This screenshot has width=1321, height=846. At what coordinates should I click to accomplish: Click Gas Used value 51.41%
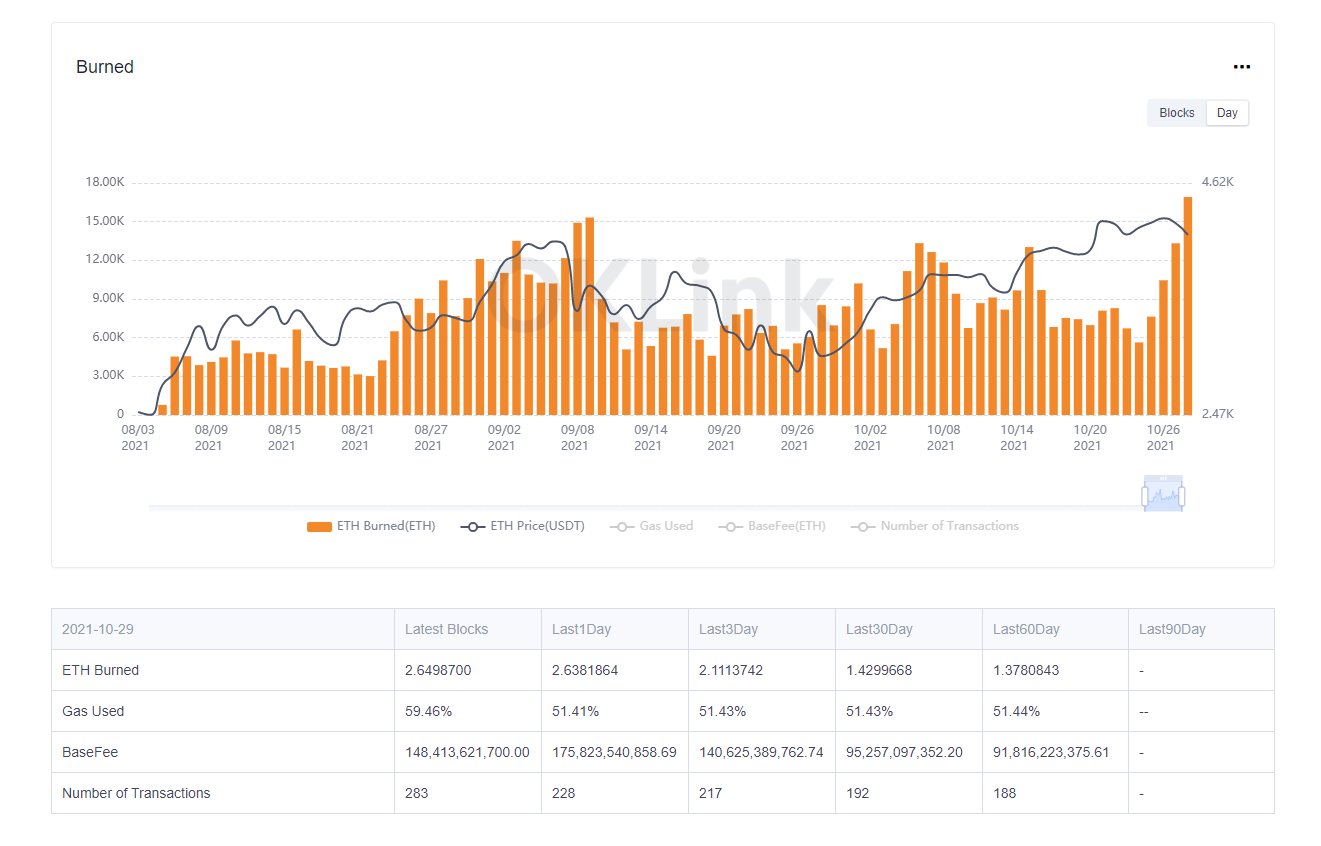click(575, 711)
